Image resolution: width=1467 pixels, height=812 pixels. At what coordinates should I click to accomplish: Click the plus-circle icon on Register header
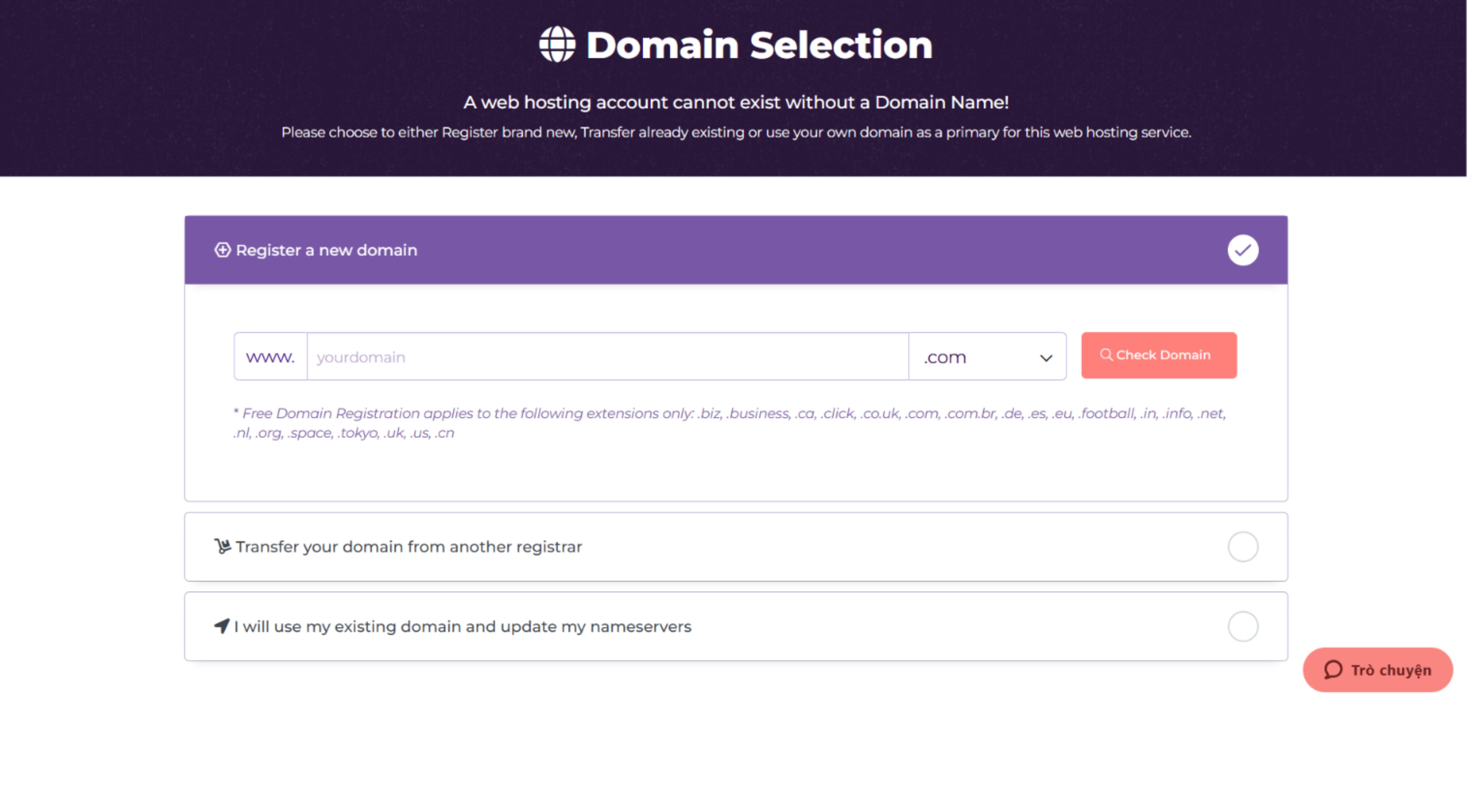[222, 250]
